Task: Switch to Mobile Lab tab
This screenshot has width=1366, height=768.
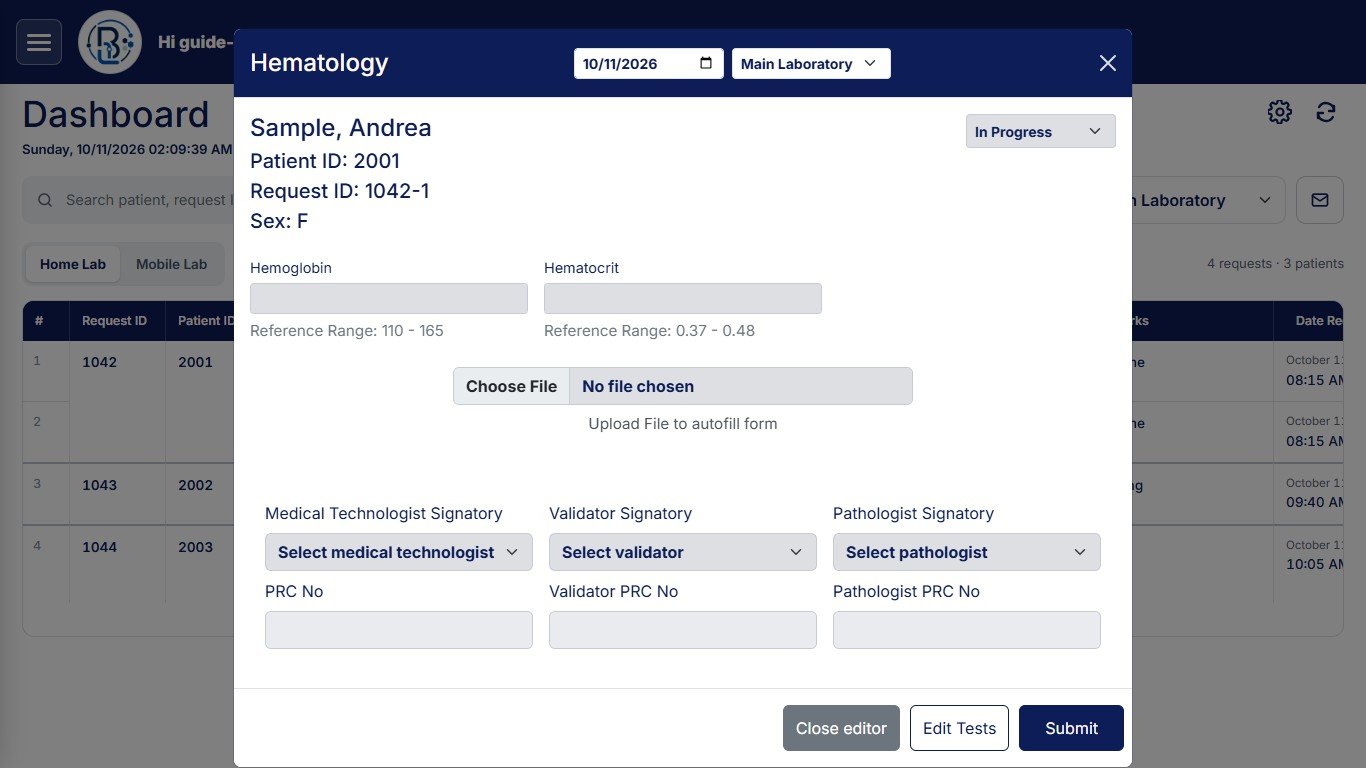Action: [172, 264]
